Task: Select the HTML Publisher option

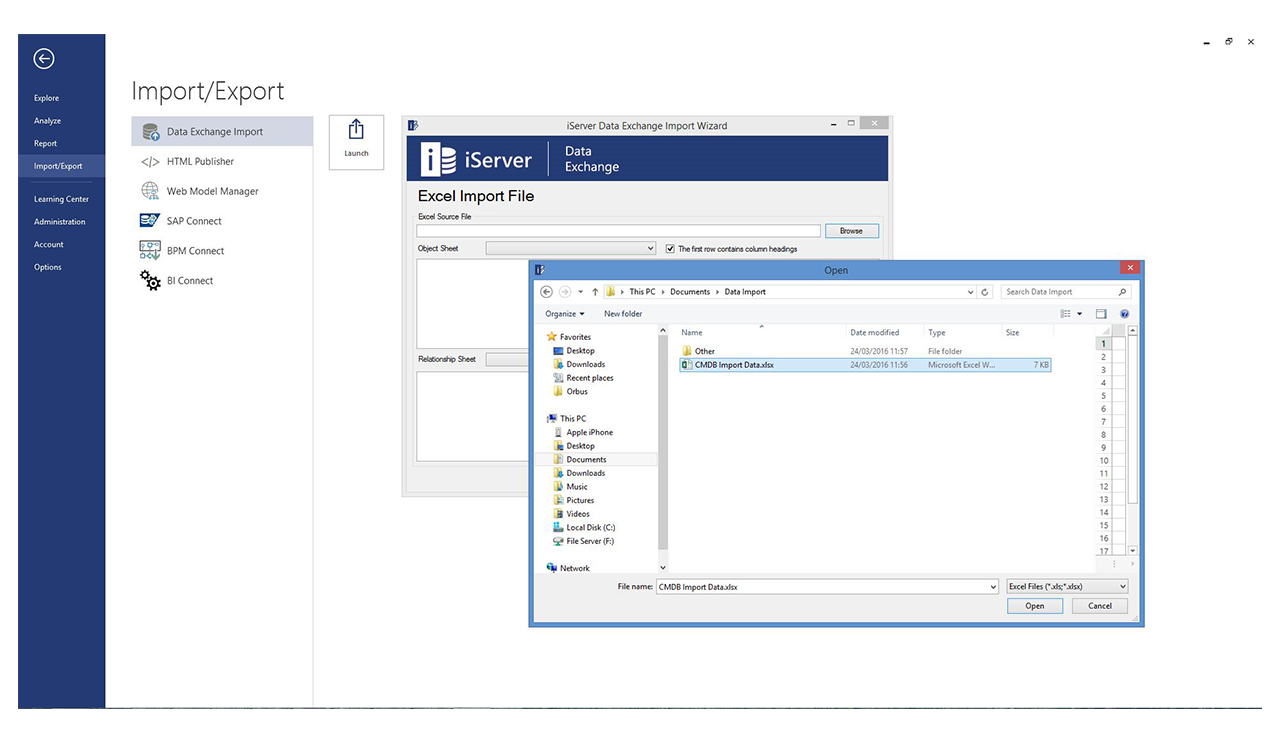Action: [x=200, y=161]
